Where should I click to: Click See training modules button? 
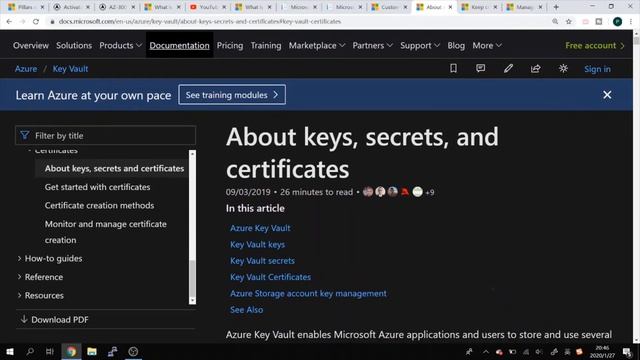pos(232,95)
